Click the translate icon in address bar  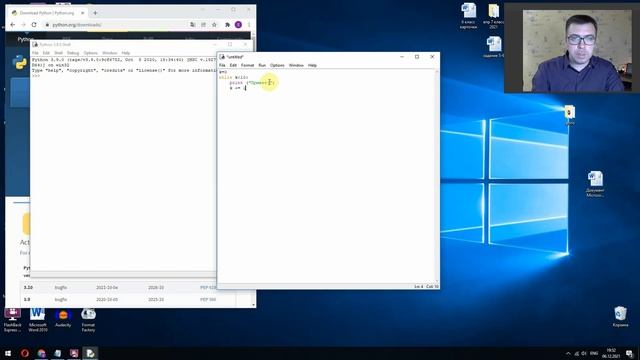point(192,25)
